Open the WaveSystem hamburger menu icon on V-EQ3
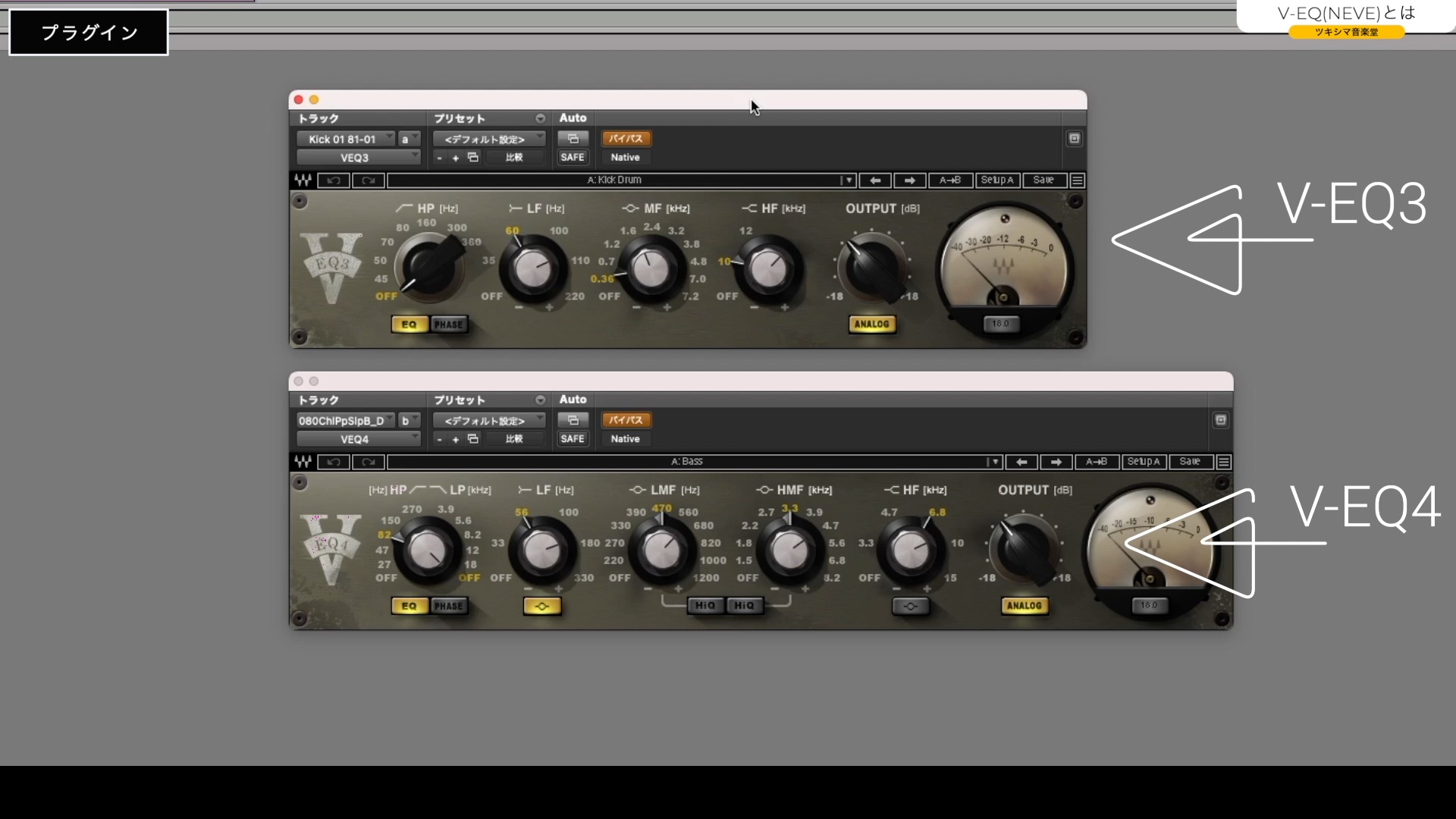This screenshot has height=819, width=1456. [x=1077, y=180]
